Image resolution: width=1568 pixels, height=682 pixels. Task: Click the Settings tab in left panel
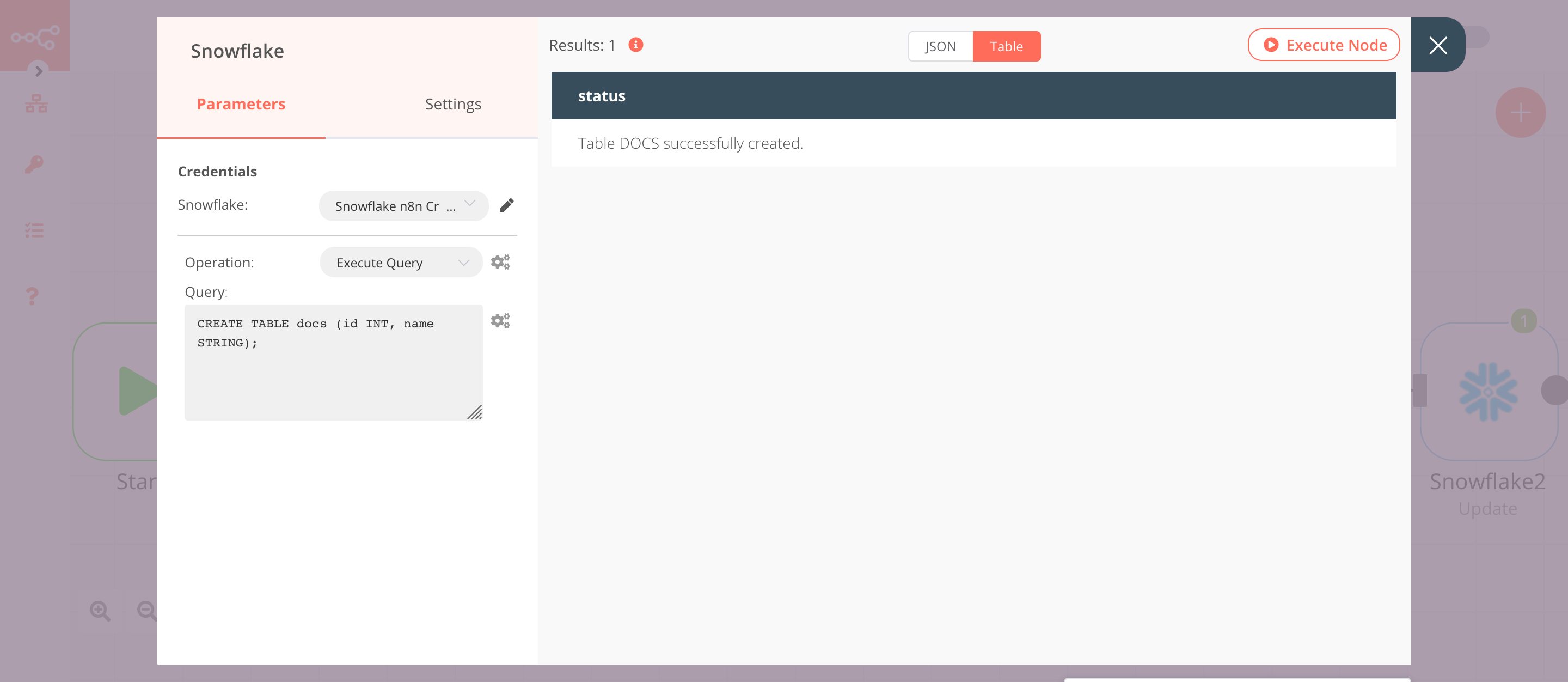coord(452,103)
